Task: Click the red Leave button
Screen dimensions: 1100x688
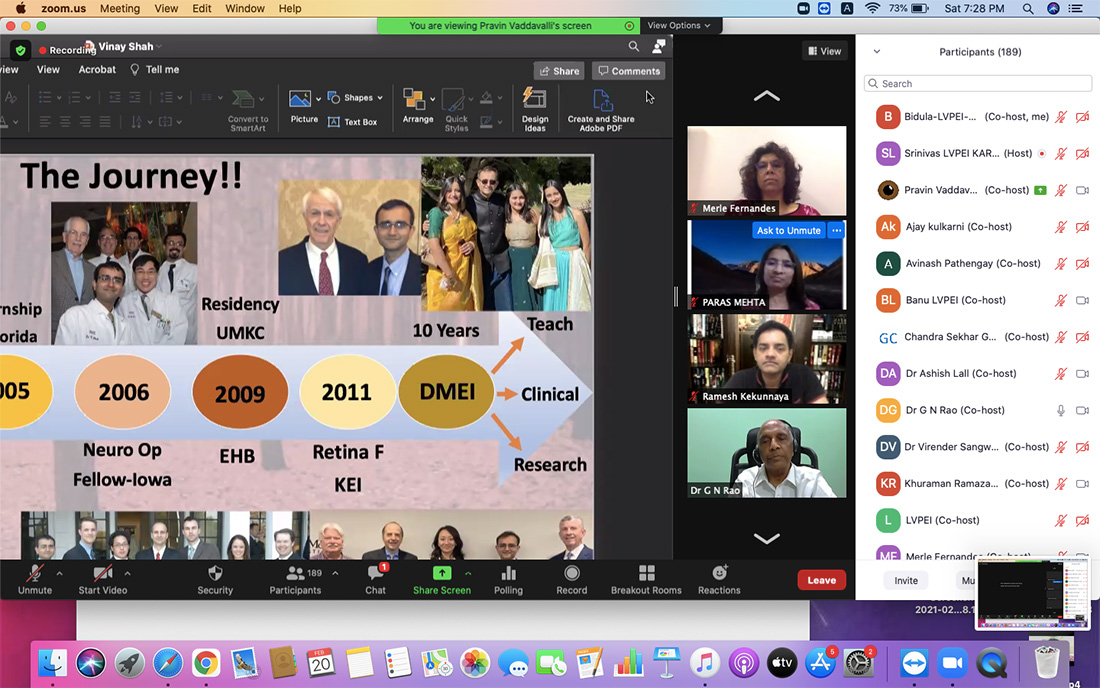Action: 821,580
